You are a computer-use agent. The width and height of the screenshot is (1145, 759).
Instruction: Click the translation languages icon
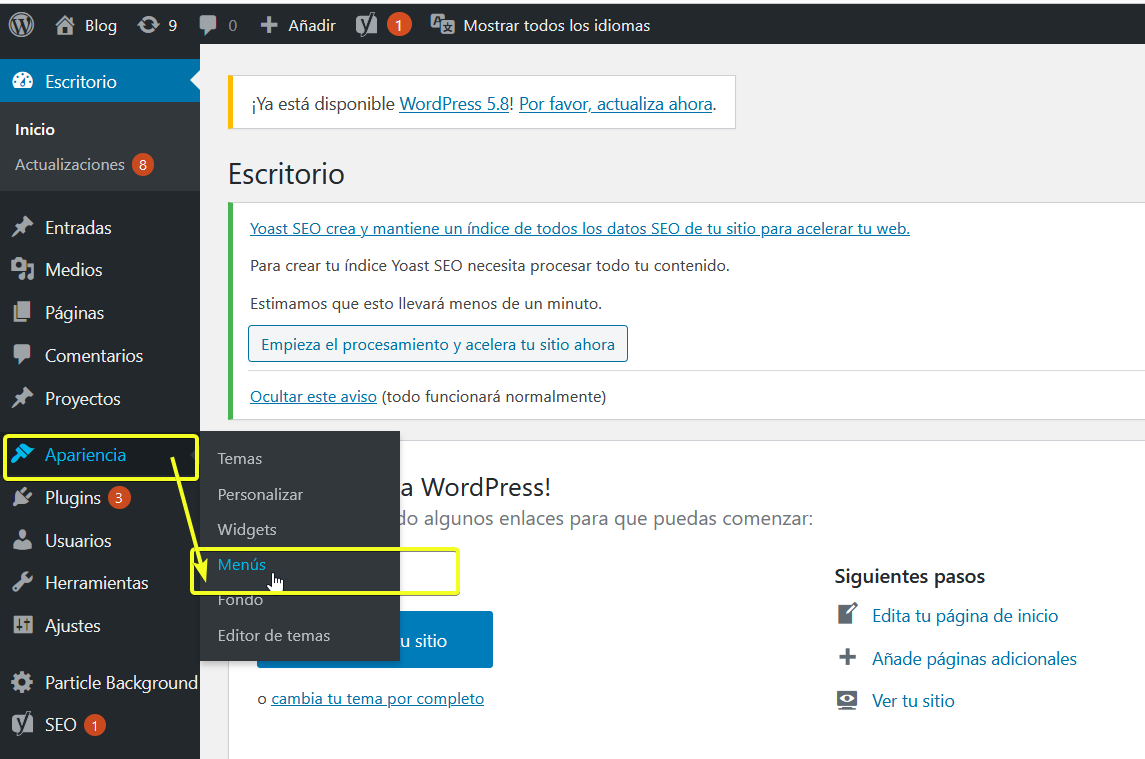pyautogui.click(x=443, y=25)
